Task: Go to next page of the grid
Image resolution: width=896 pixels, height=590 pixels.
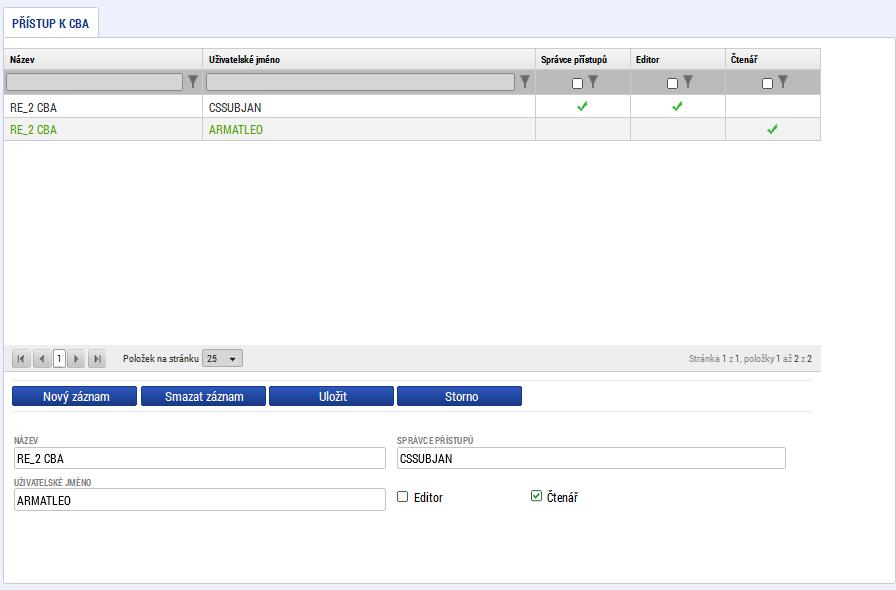Action: (x=76, y=359)
